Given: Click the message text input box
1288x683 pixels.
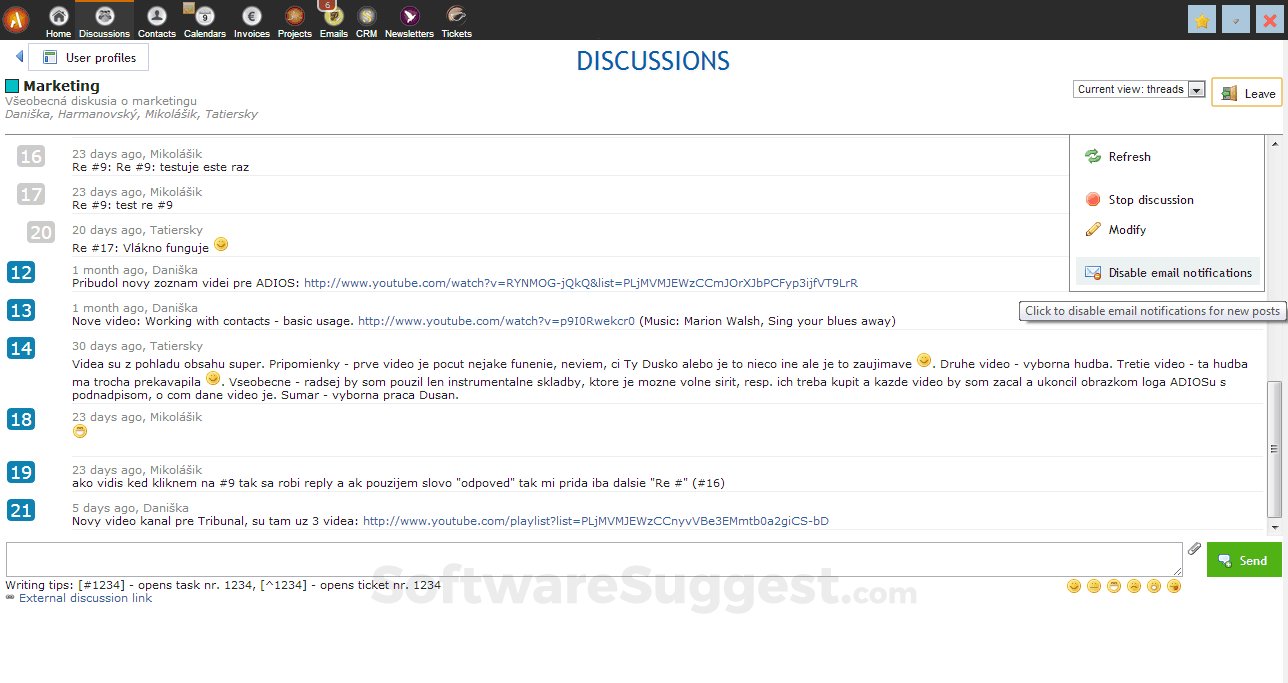Looking at the screenshot, I should (594, 559).
